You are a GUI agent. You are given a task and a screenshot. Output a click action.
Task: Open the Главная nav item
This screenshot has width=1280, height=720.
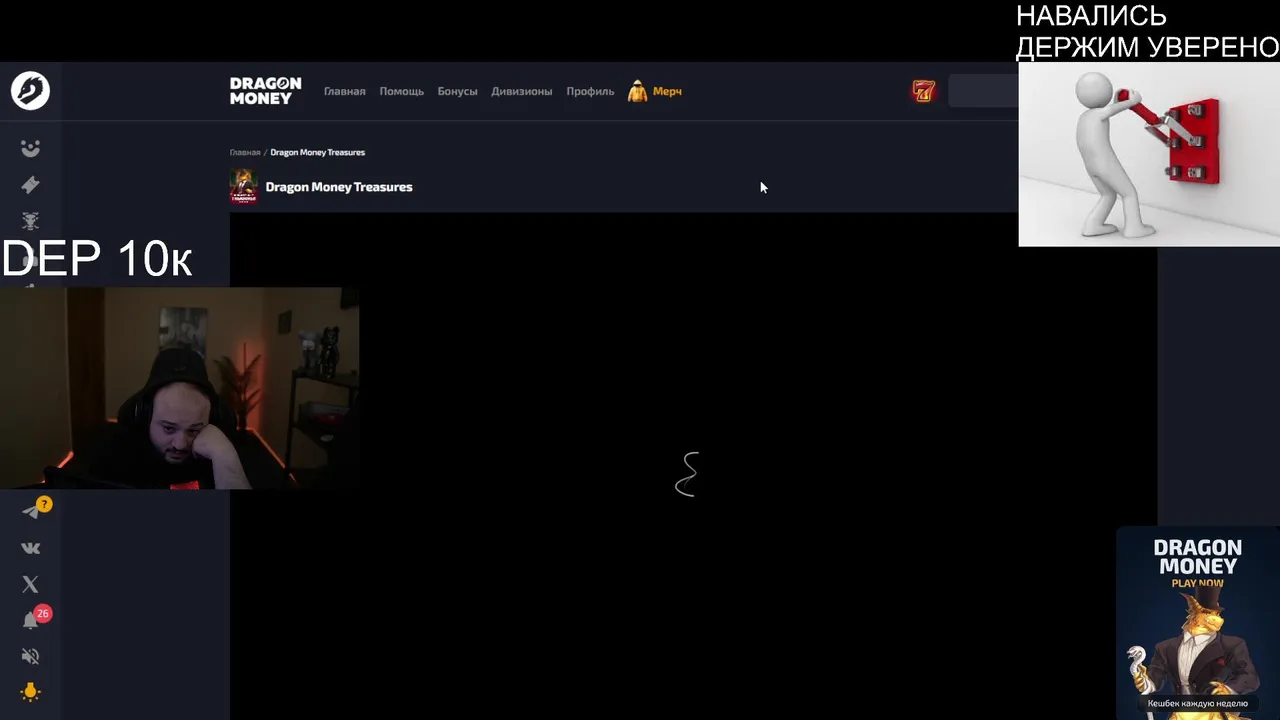point(344,91)
